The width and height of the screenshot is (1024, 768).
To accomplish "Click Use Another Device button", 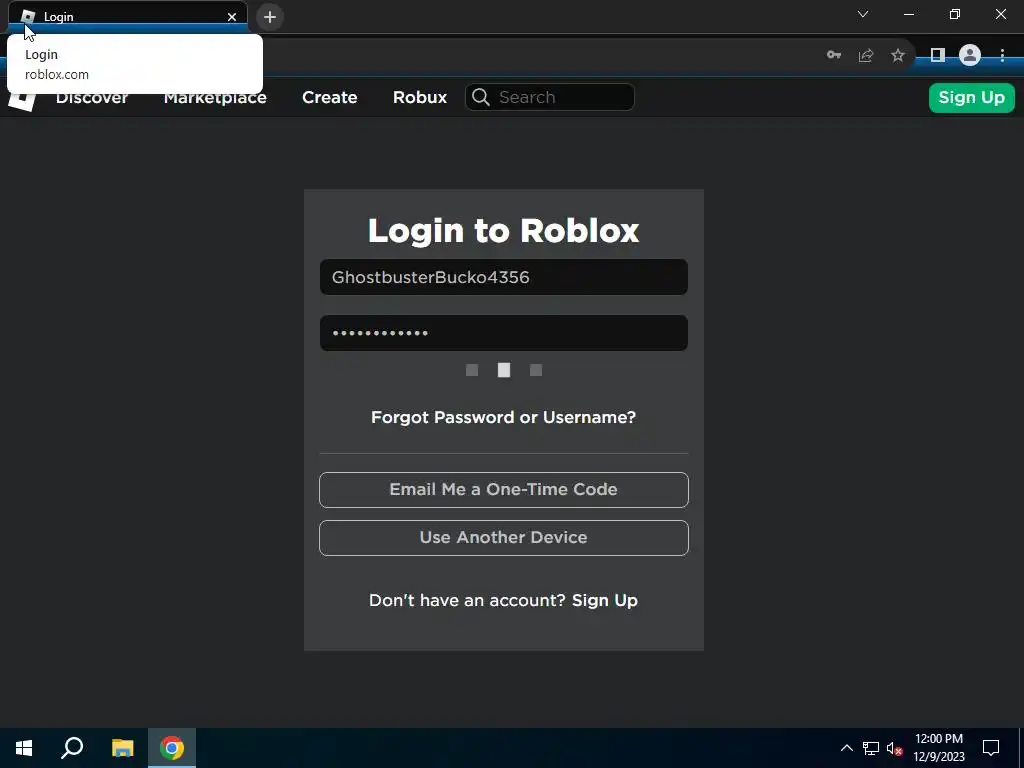I will click(x=504, y=537).
